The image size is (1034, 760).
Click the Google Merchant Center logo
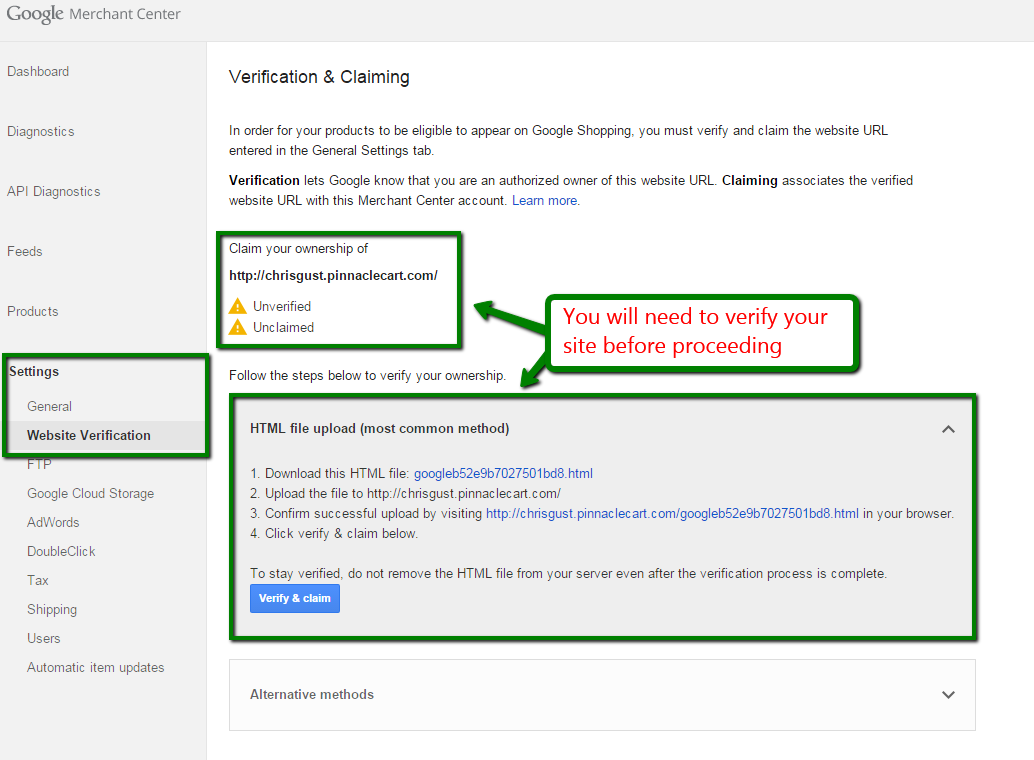coord(93,14)
